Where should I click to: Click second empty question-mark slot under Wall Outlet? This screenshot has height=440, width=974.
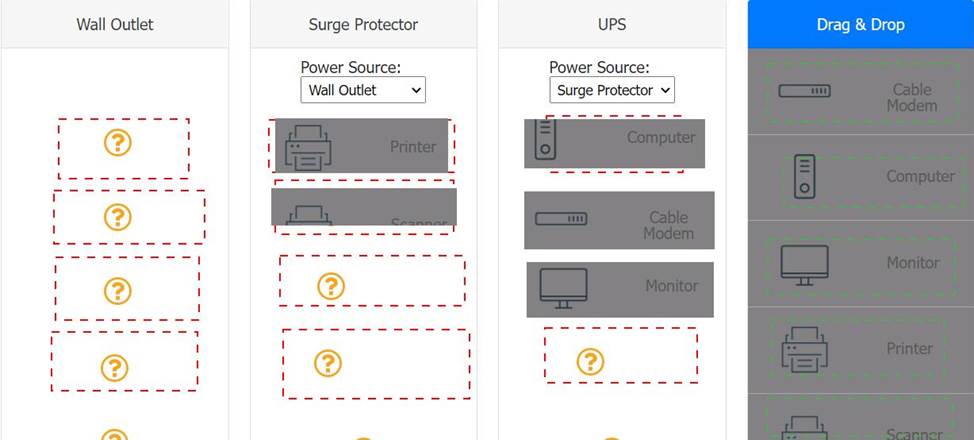(118, 217)
